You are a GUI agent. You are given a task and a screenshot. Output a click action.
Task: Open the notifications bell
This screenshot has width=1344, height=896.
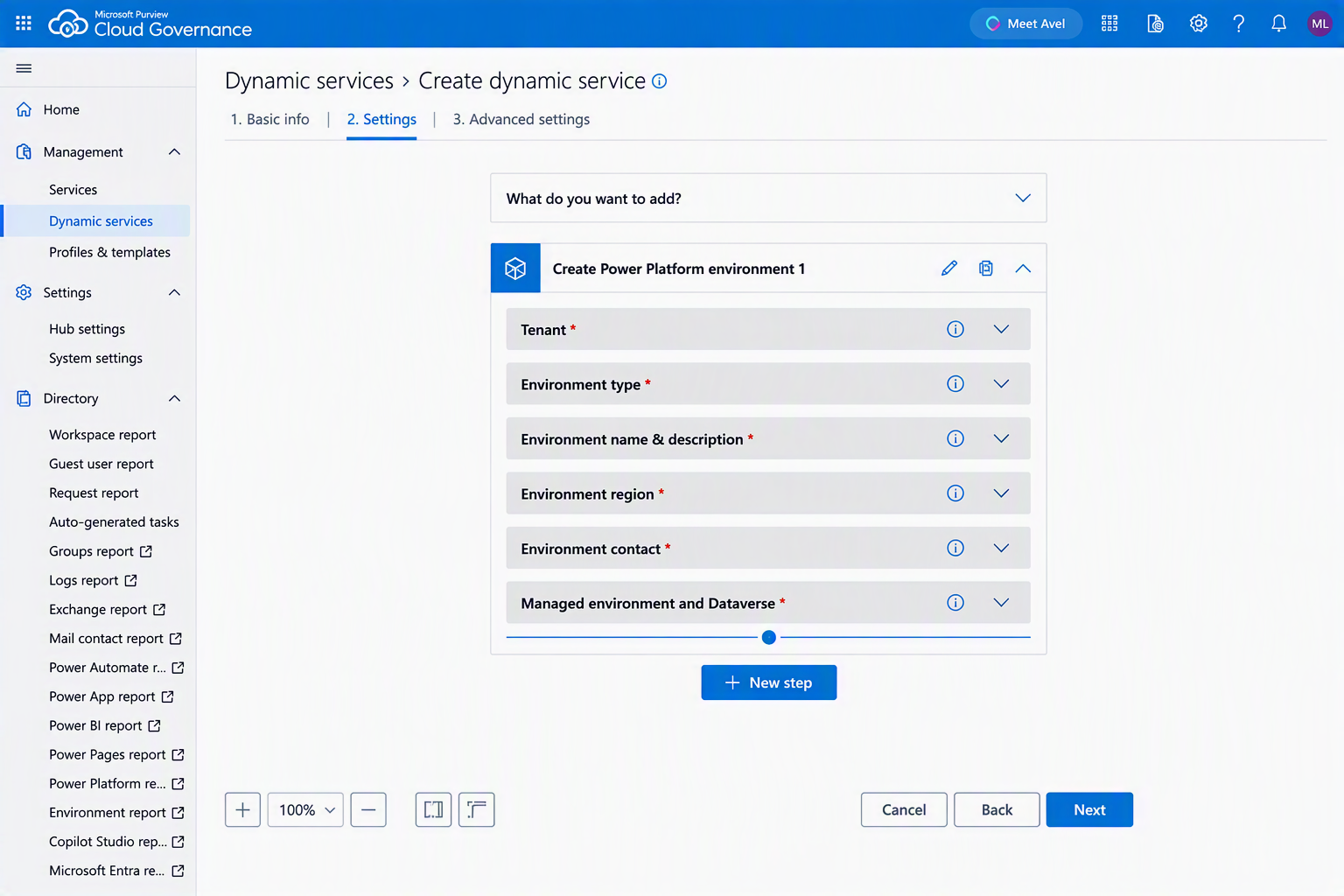pos(1278,24)
